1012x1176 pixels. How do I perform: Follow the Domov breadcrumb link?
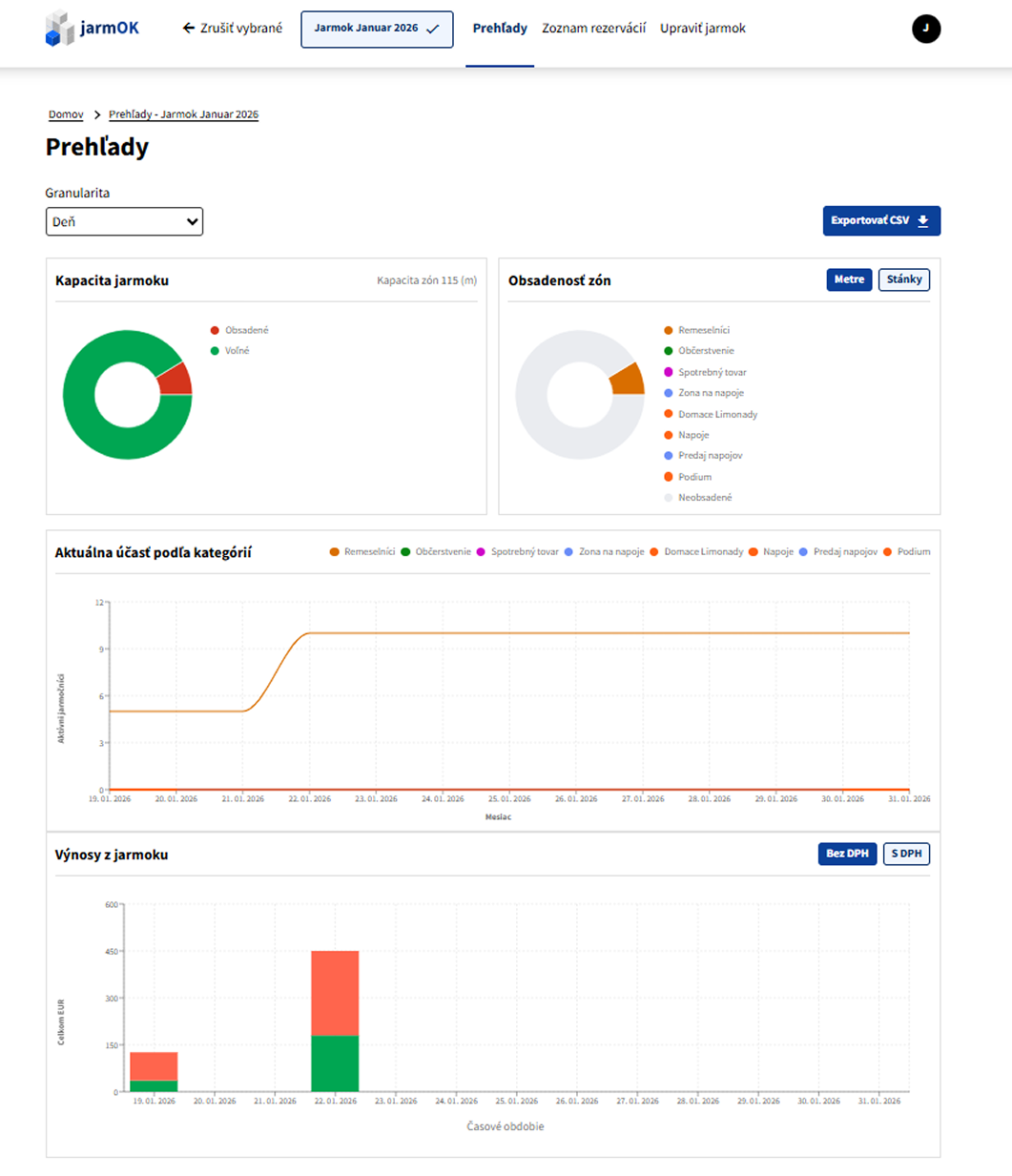66,114
